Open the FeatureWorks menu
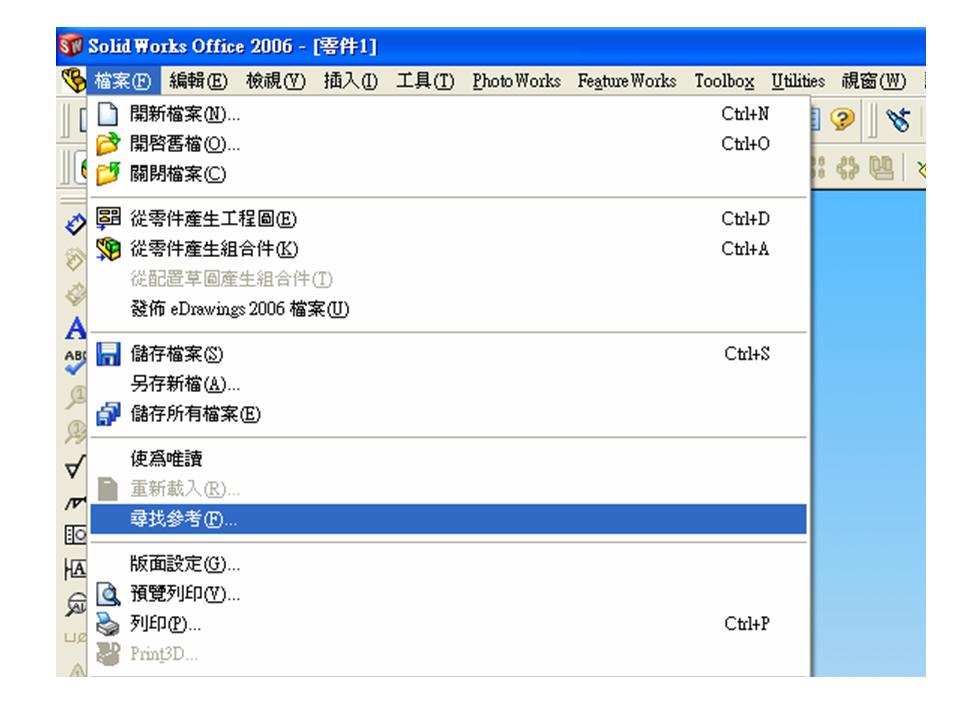Viewport: 960px width, 720px height. (x=627, y=81)
